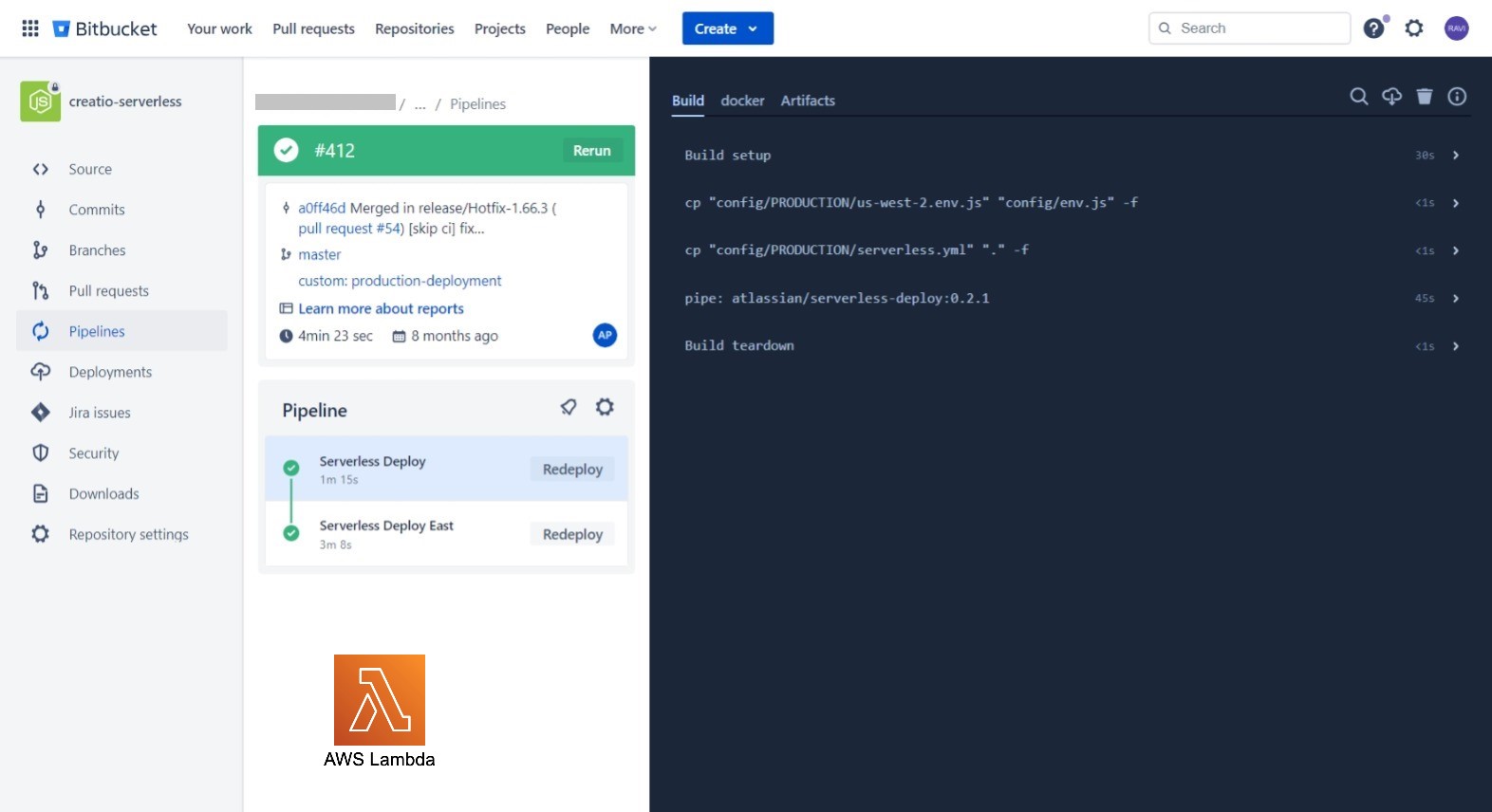Redeploy the Serverless Deploy East step

click(x=572, y=534)
